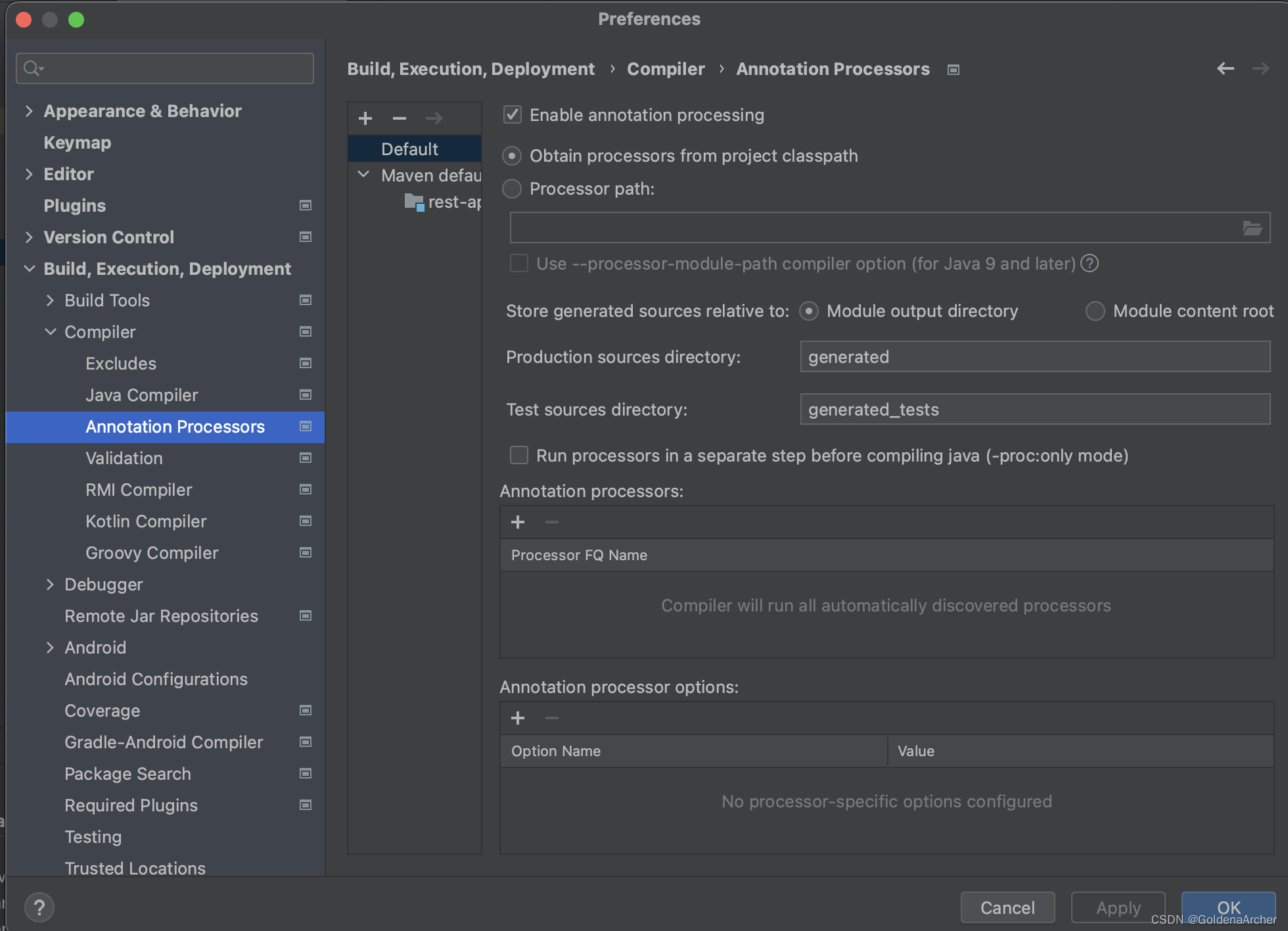Viewport: 1288px width, 931px height.
Task: Add a new annotation profile with plus icon
Action: (x=365, y=118)
